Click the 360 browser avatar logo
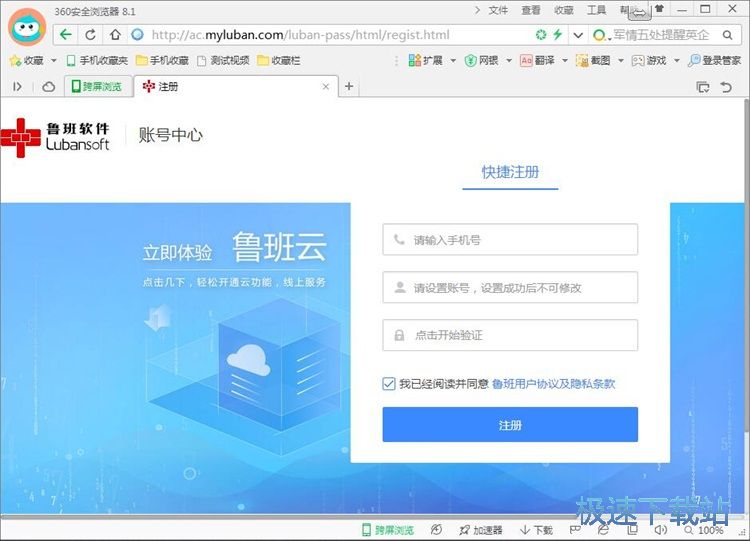This screenshot has height=541, width=750. pyautogui.click(x=27, y=27)
